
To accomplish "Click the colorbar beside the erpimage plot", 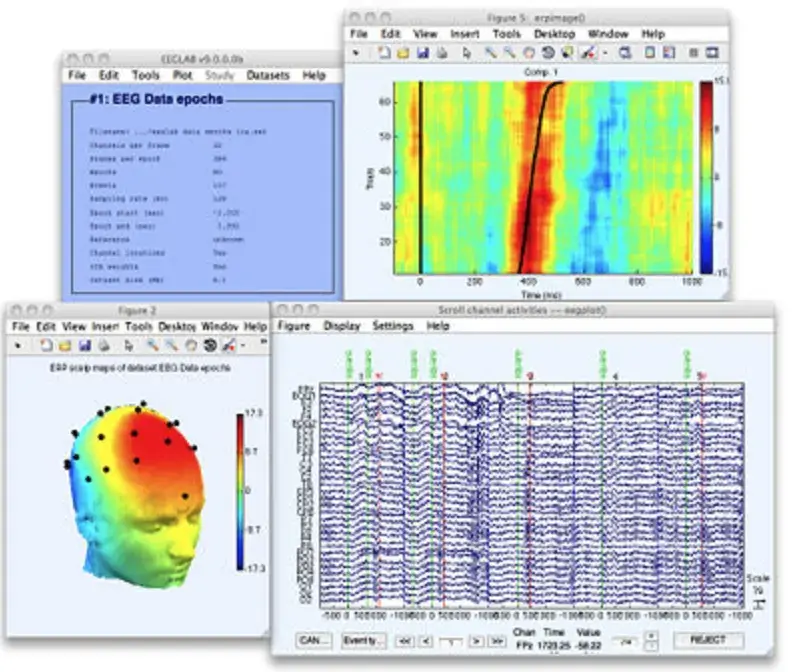I will 708,178.
